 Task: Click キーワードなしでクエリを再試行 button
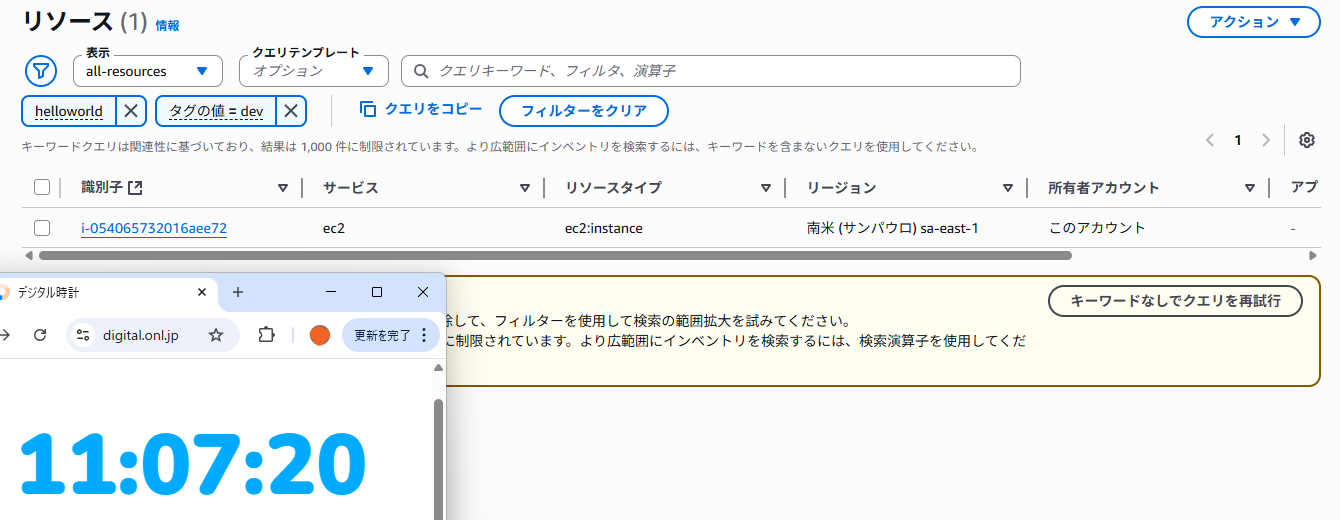click(1175, 300)
